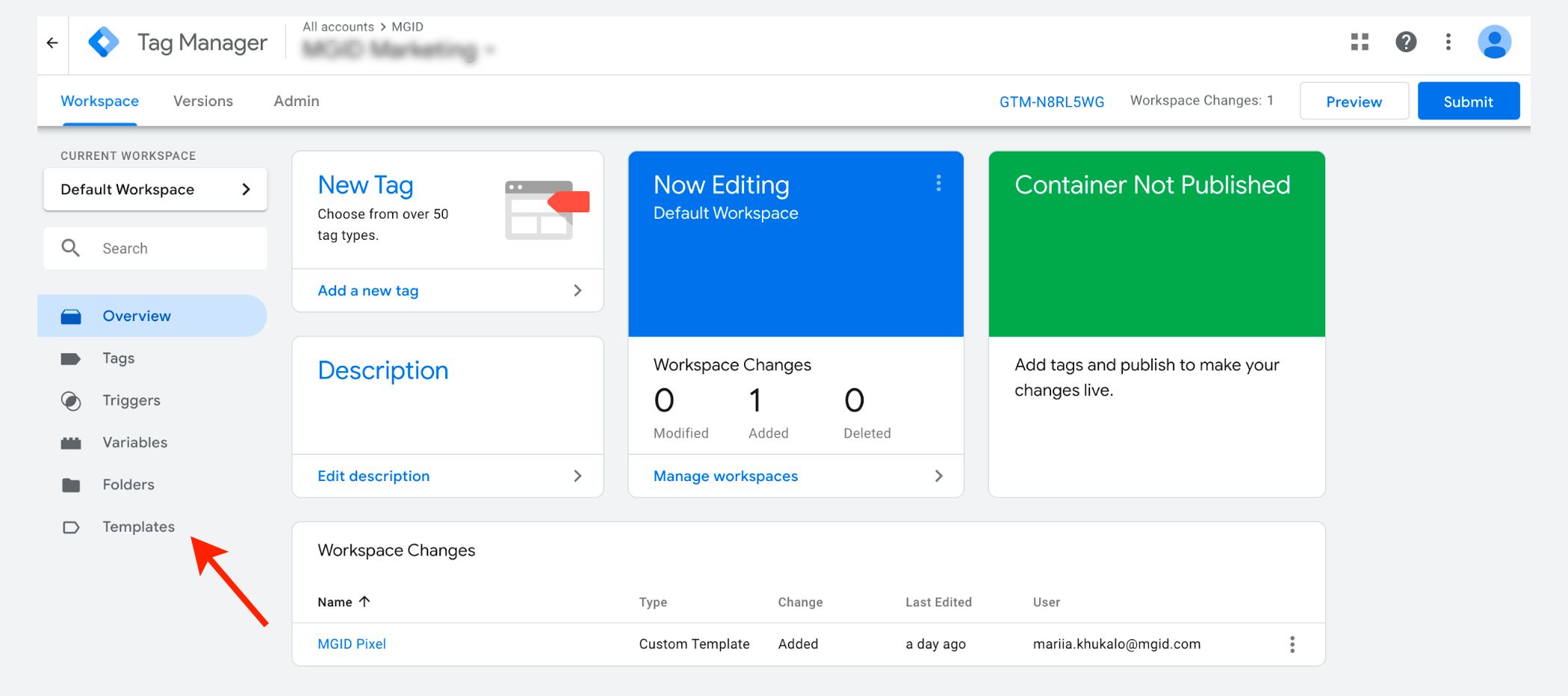Click the Container Not Published banner
Screen dimensions: 1568x696
1156,244
